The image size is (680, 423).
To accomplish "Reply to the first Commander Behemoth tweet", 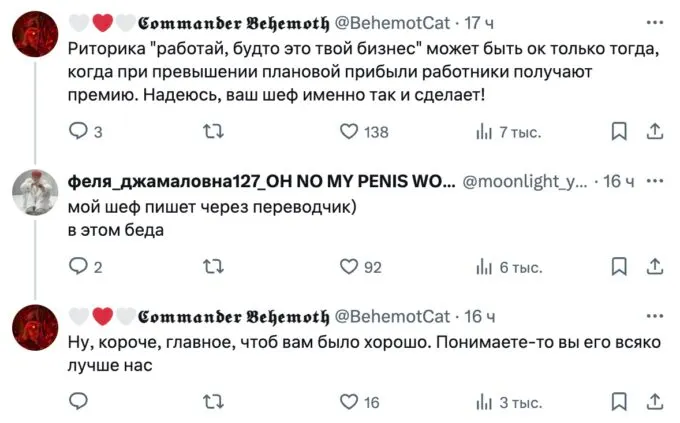I will pyautogui.click(x=79, y=131).
